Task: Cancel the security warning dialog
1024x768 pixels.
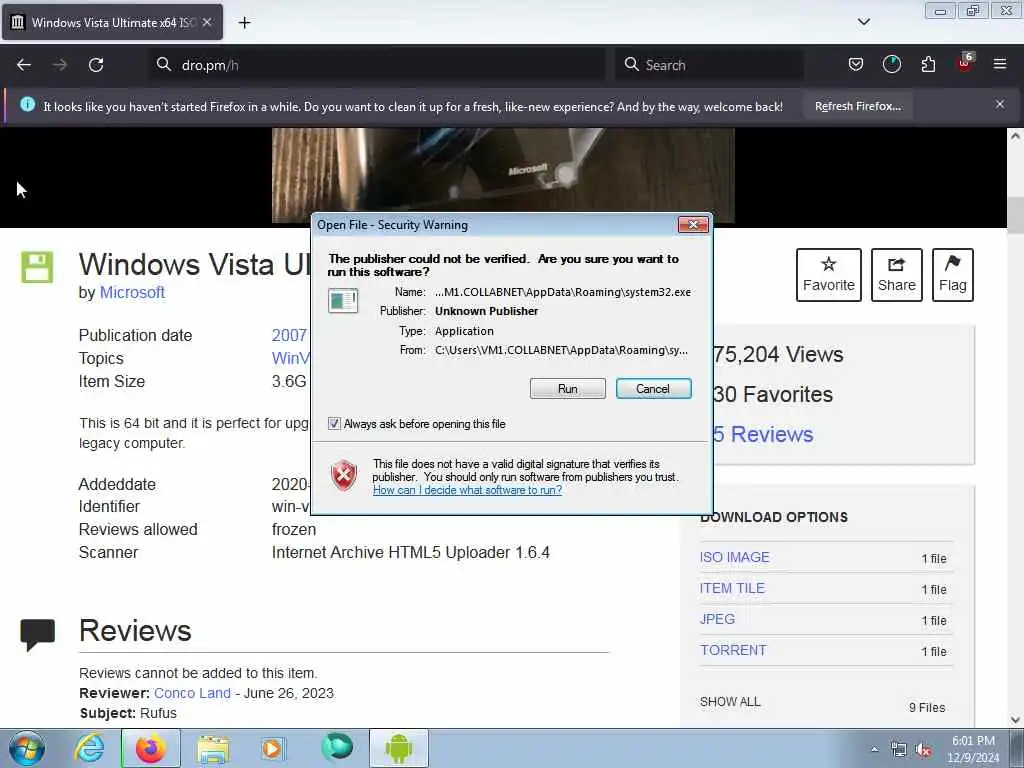Action: (653, 389)
